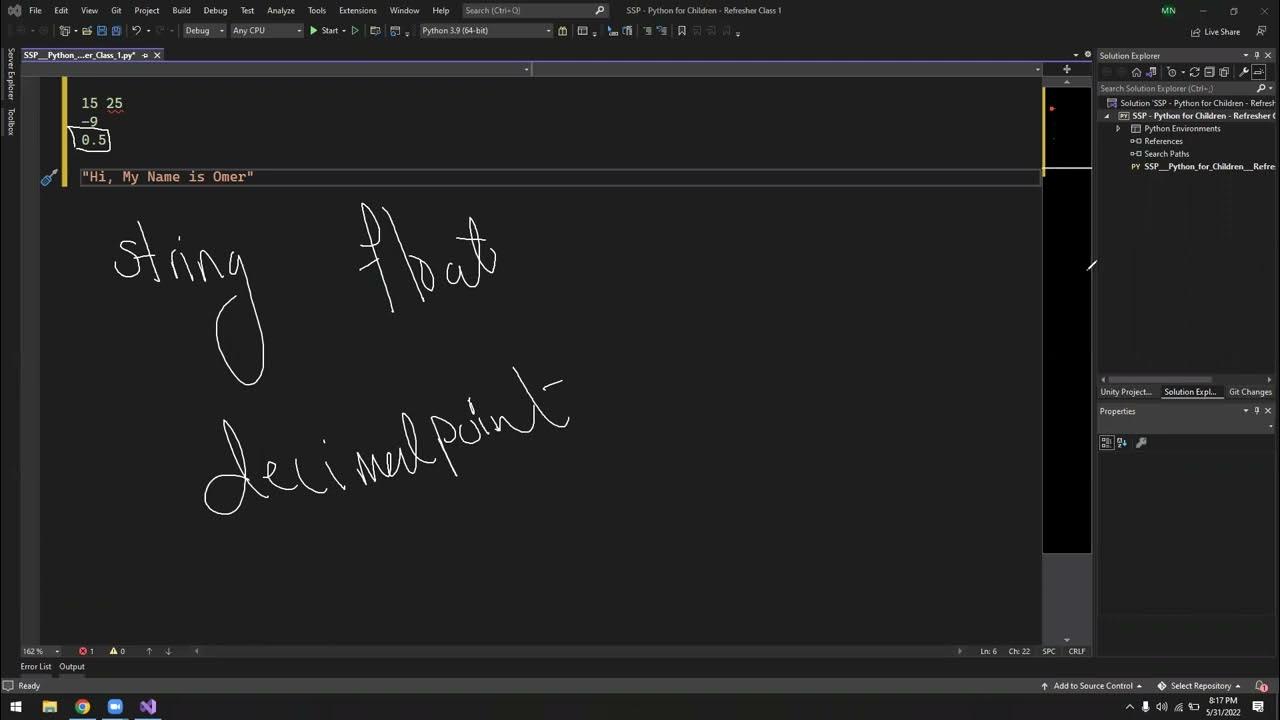This screenshot has height=720, width=1280.
Task: Click the notifications bell in status bar
Action: coord(1261,686)
